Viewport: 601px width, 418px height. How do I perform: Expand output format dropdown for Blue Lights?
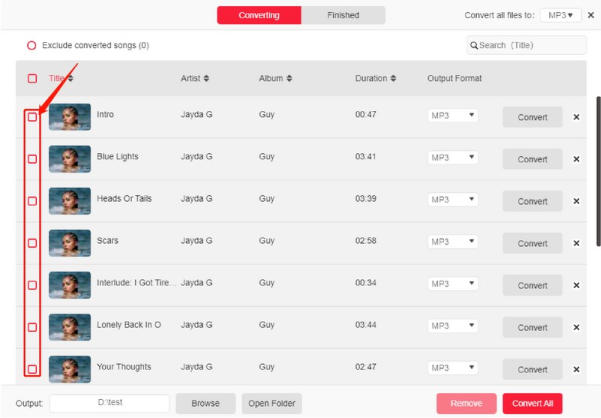pyautogui.click(x=452, y=158)
